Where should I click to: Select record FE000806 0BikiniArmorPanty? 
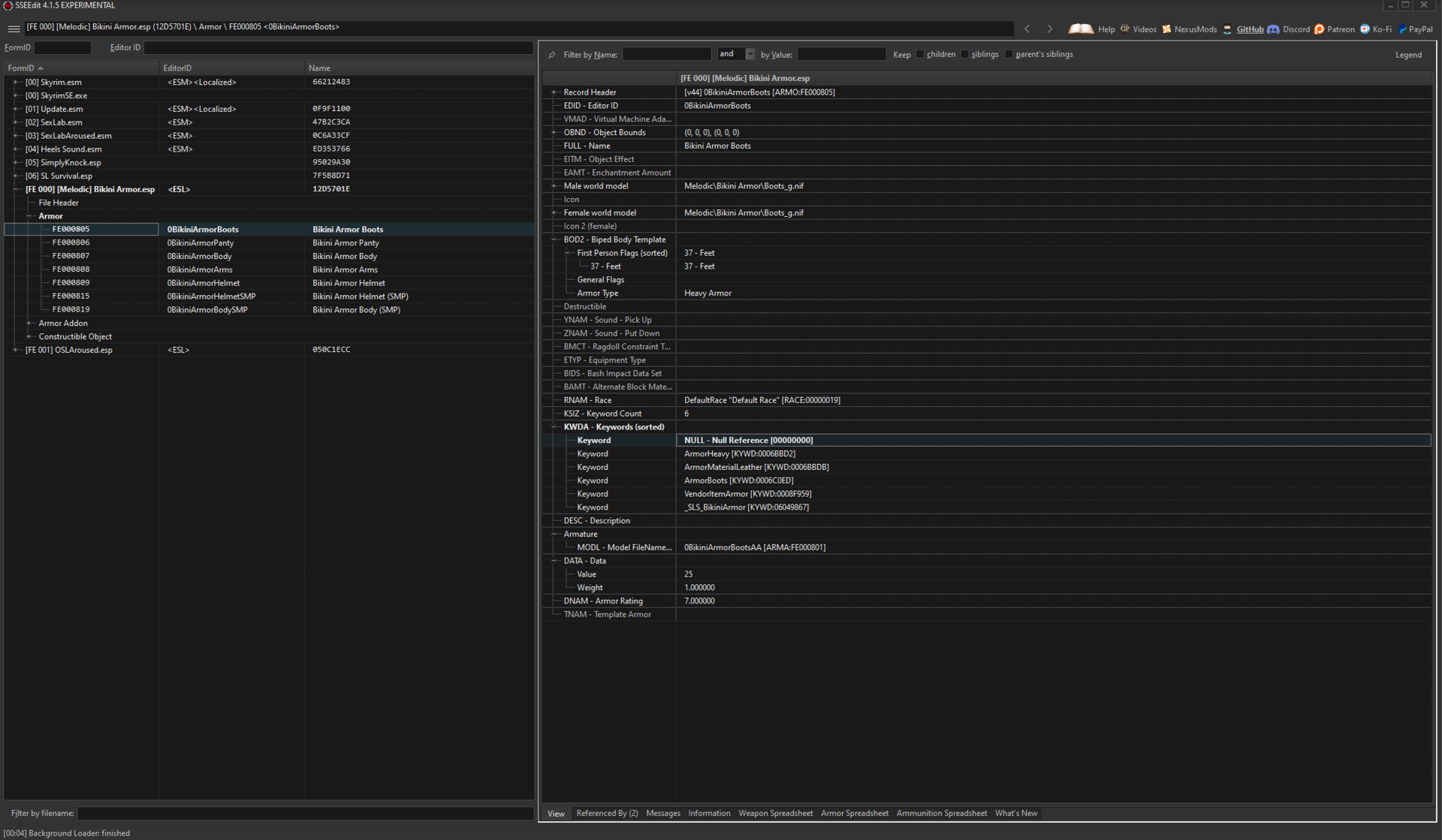coord(269,243)
